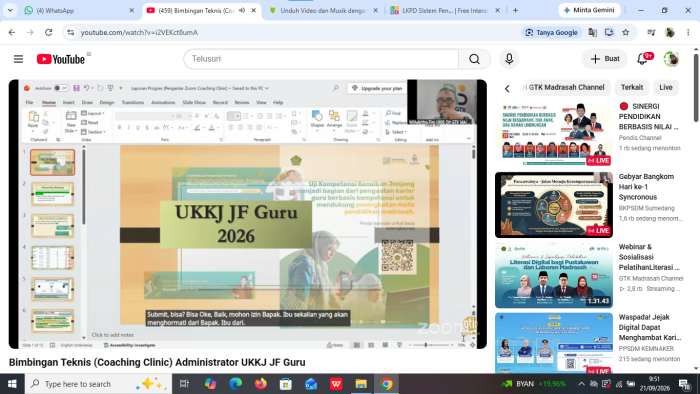Click the install app icon in address bar

click(609, 32)
